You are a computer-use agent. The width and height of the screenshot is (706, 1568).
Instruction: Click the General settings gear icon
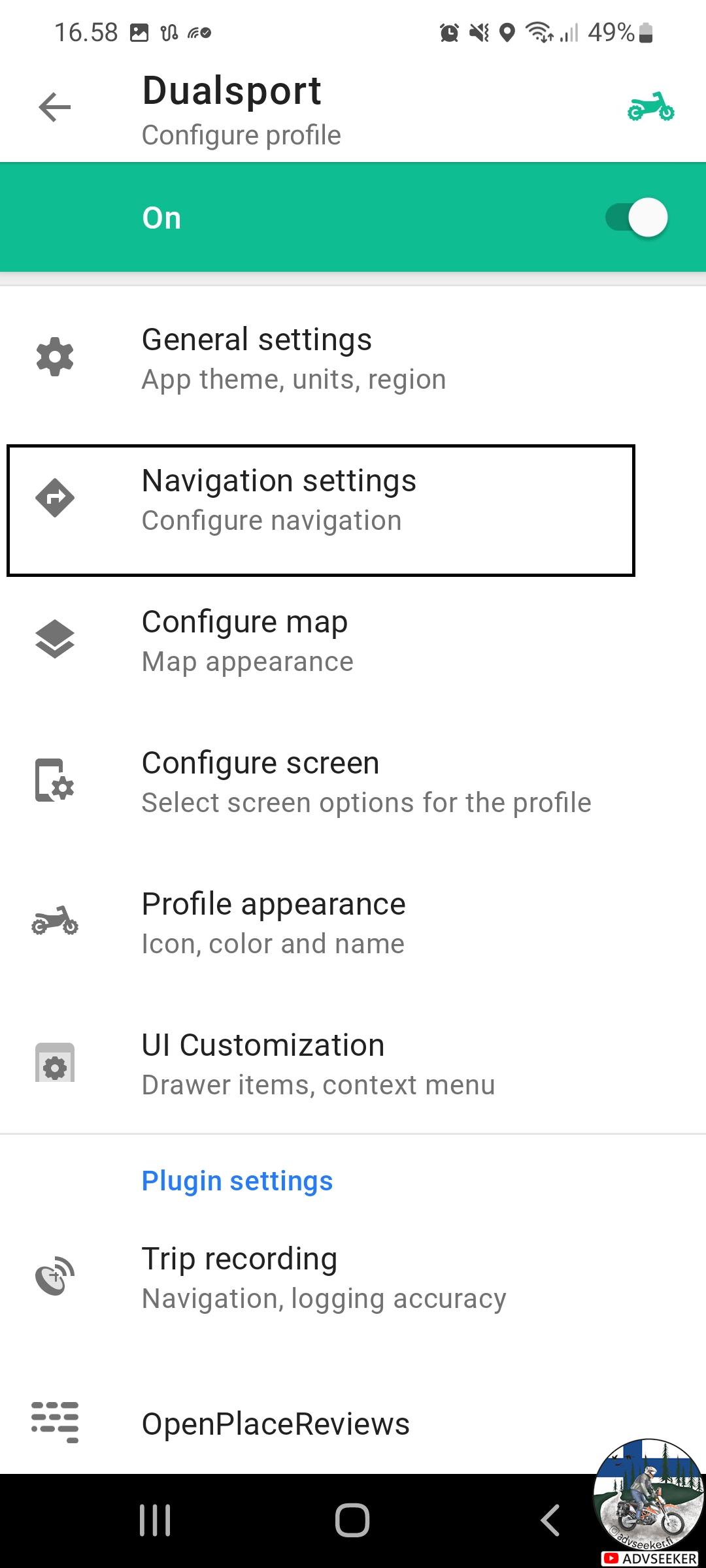point(55,357)
